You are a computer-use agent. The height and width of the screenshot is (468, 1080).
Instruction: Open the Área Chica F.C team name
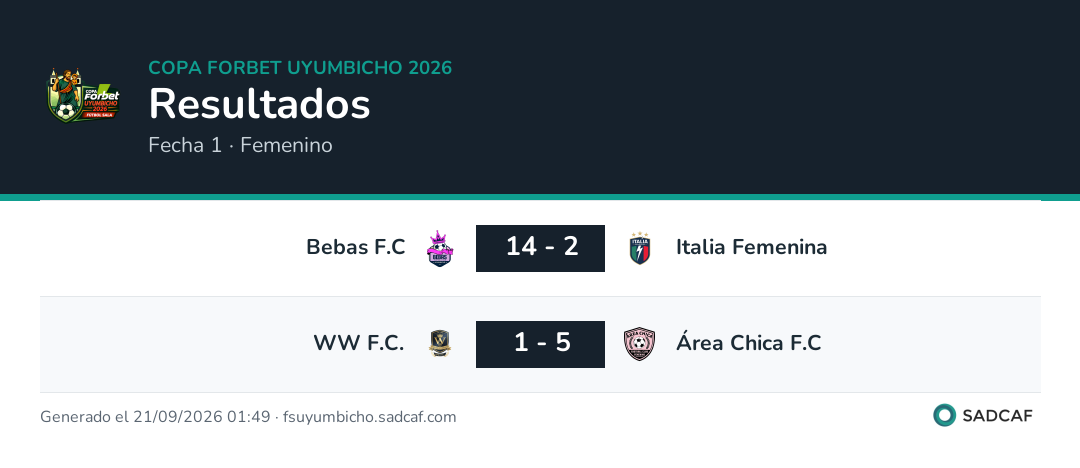click(749, 342)
